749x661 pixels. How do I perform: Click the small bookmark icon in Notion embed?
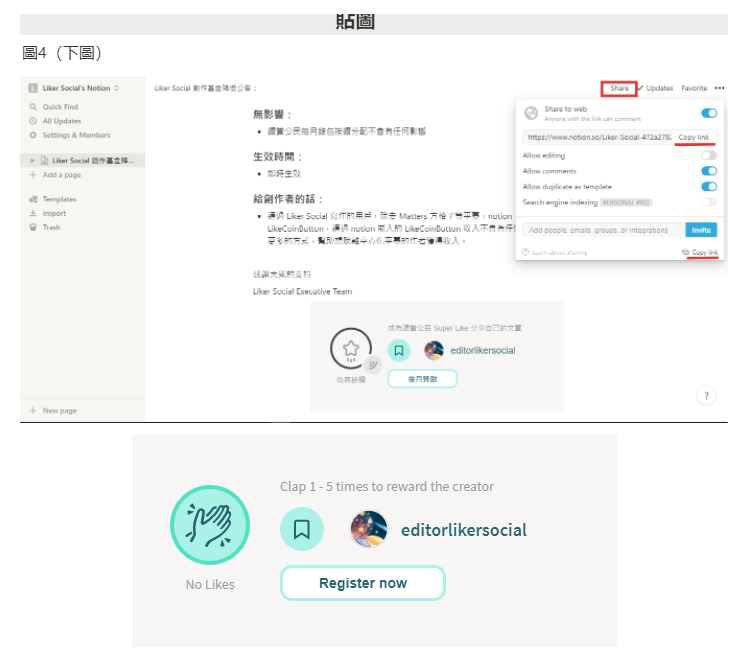coord(399,351)
